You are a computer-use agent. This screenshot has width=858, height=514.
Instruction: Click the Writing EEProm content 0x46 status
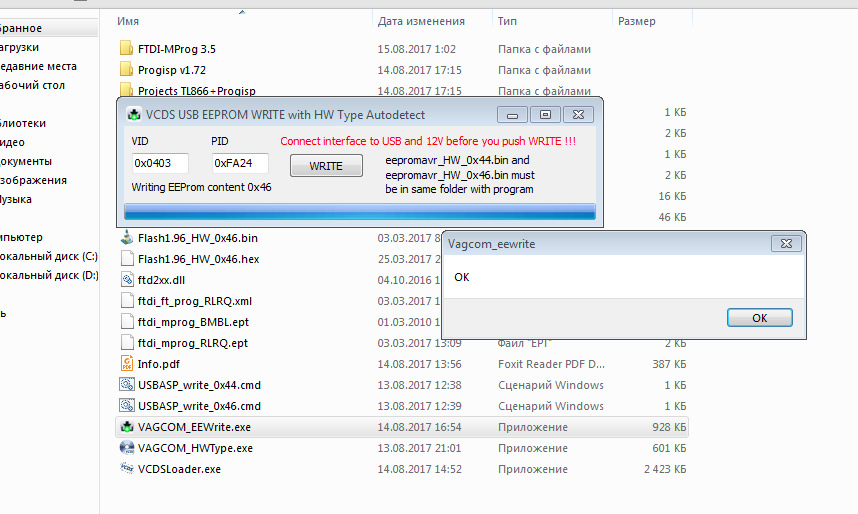[201, 187]
